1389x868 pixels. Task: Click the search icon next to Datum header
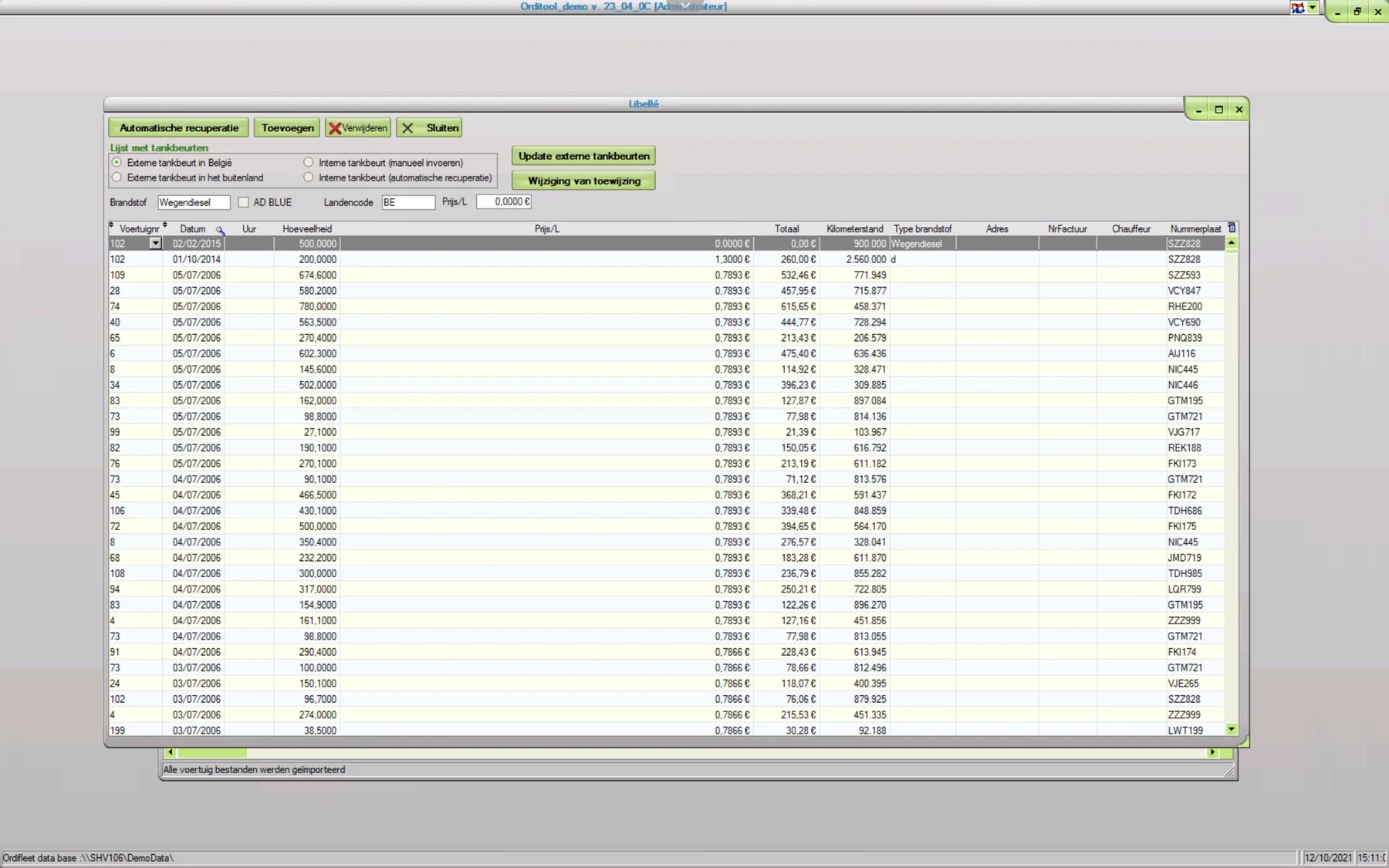click(x=220, y=230)
